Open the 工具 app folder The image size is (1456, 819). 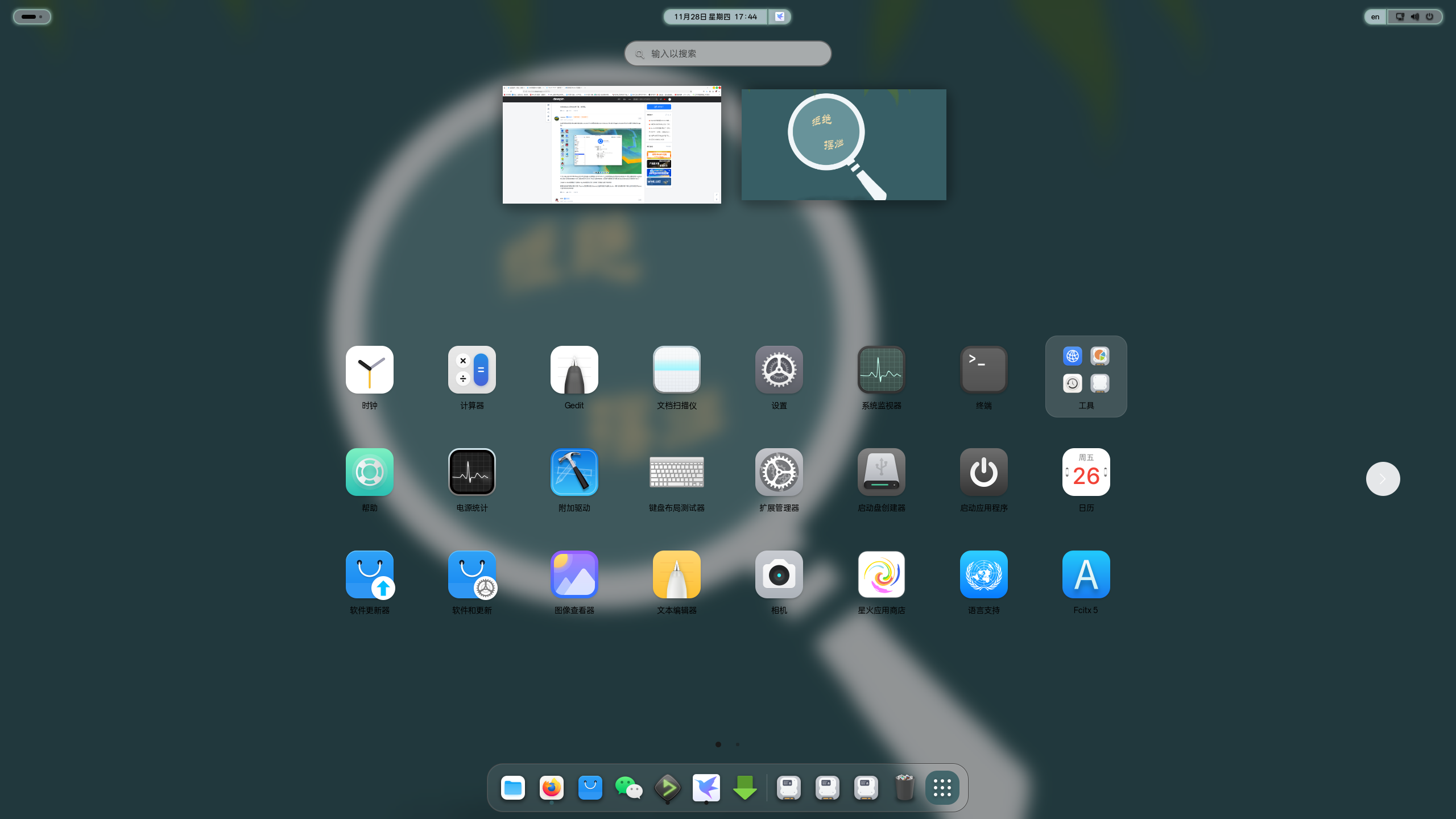(x=1086, y=377)
